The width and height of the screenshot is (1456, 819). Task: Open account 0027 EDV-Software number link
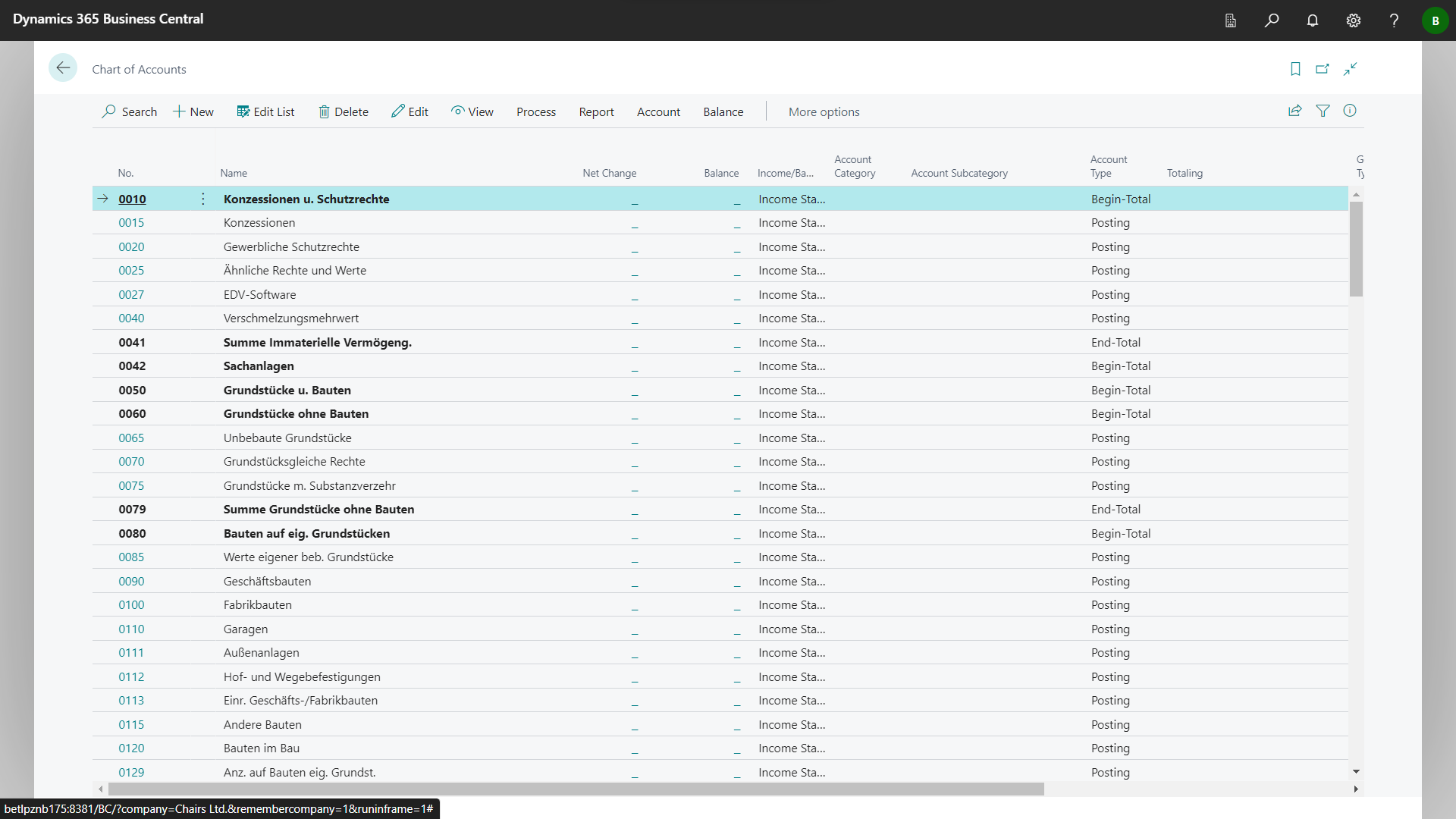131,294
